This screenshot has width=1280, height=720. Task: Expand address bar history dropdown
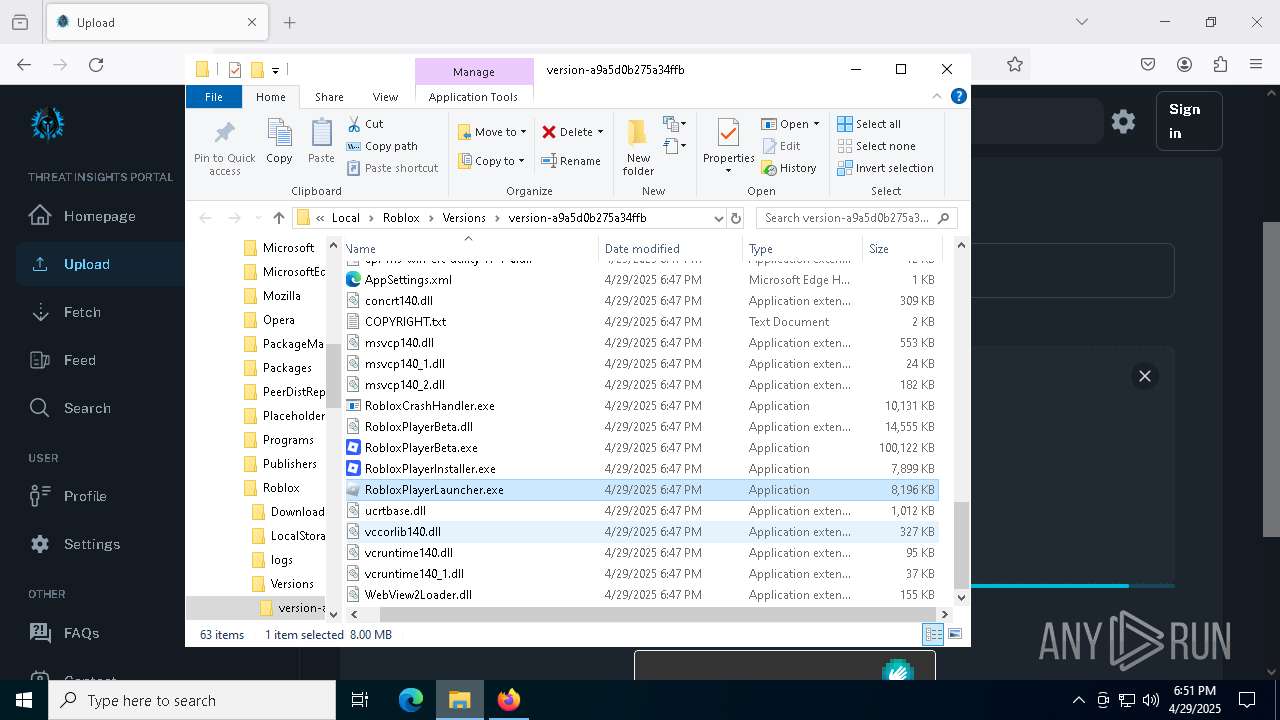[x=718, y=218]
